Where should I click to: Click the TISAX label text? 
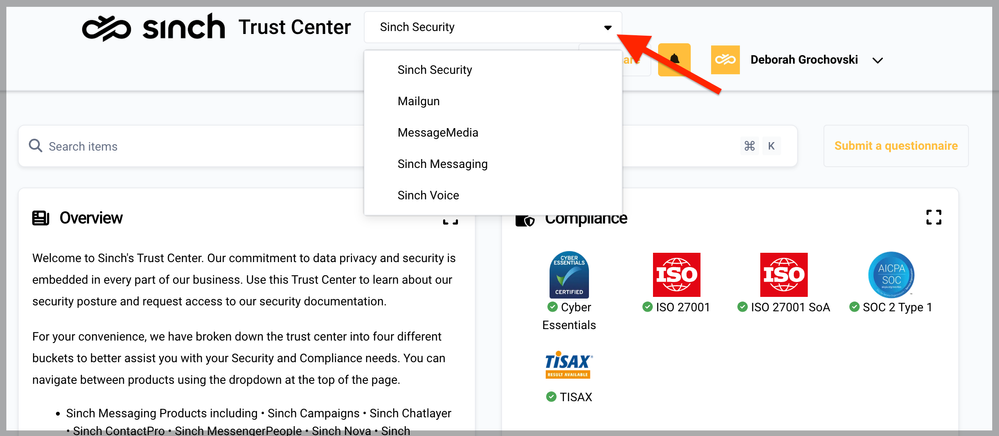[x=576, y=397]
